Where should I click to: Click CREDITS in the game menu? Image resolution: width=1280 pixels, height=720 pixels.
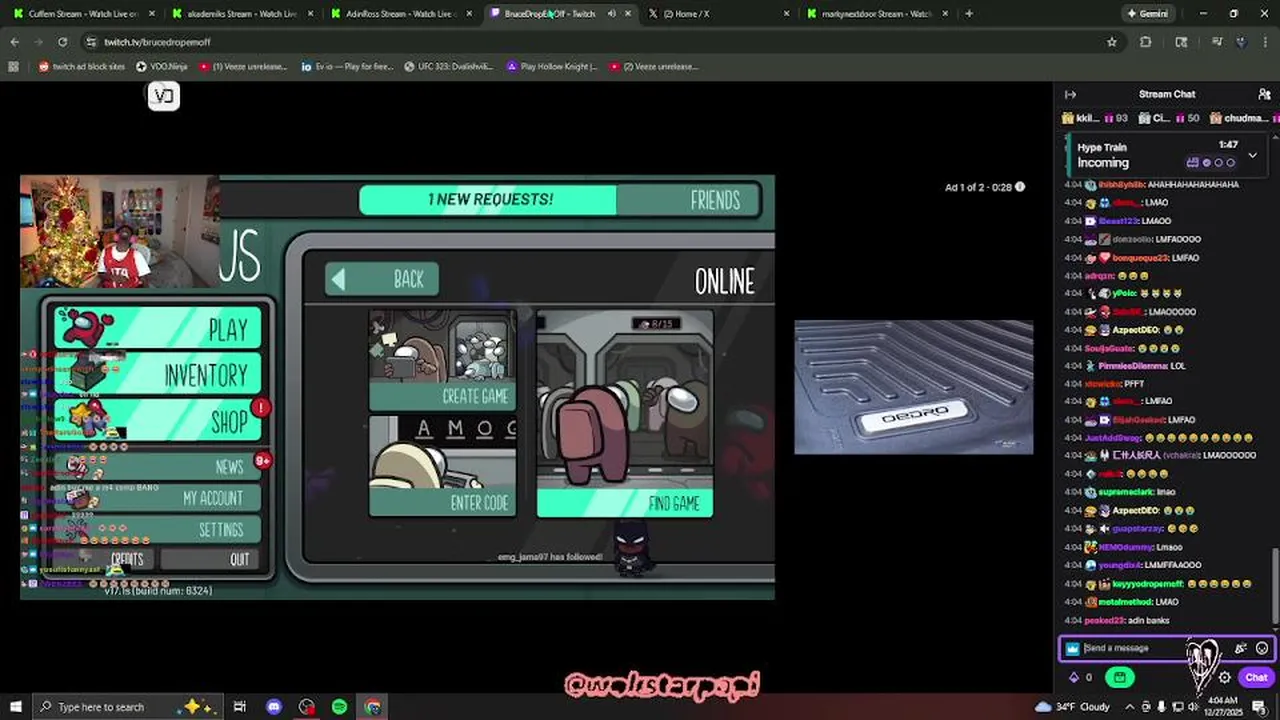pyautogui.click(x=127, y=559)
